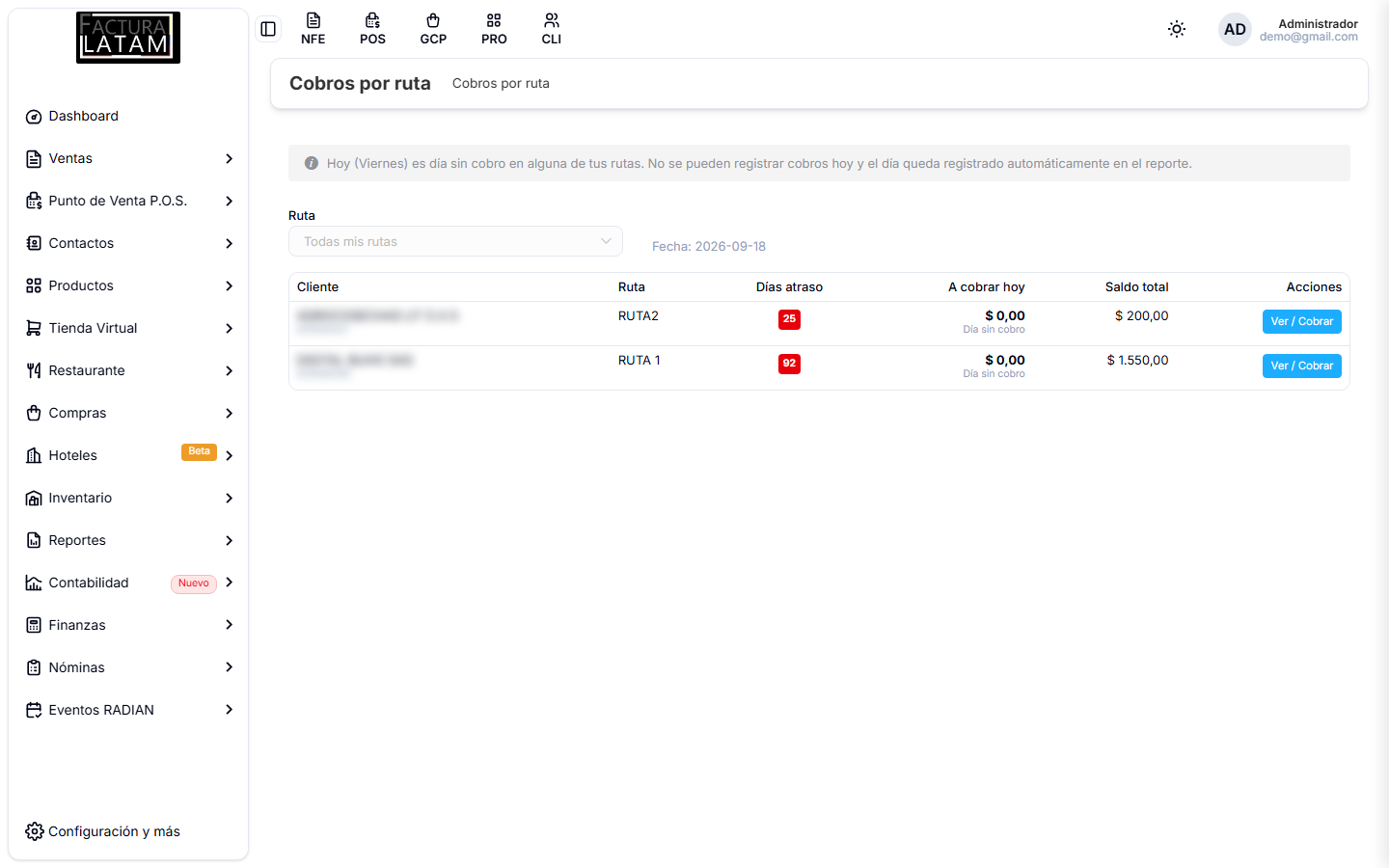Click the Restaurante utensils icon
The image size is (1389, 868).
[34, 370]
